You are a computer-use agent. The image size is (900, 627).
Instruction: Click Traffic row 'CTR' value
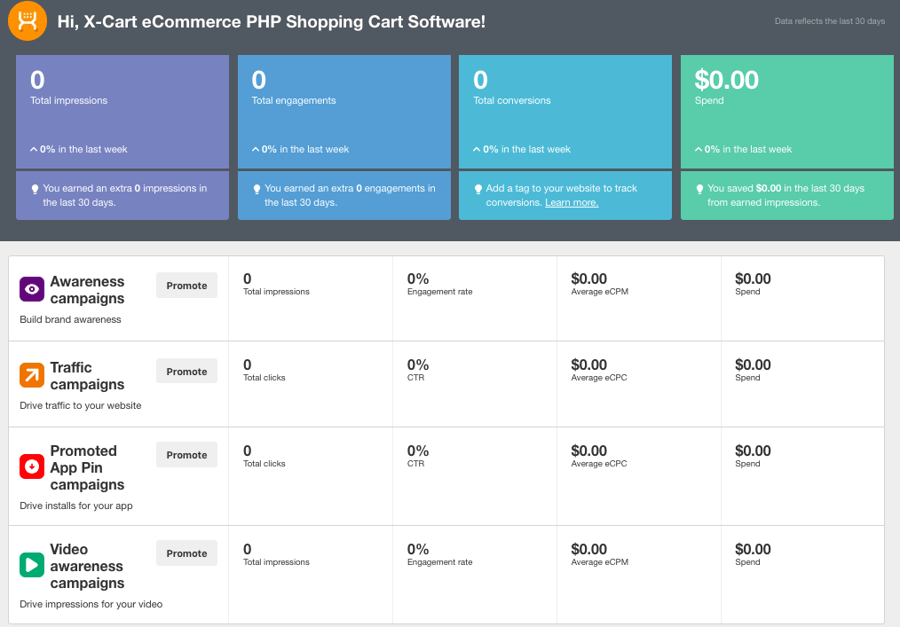tap(418, 365)
